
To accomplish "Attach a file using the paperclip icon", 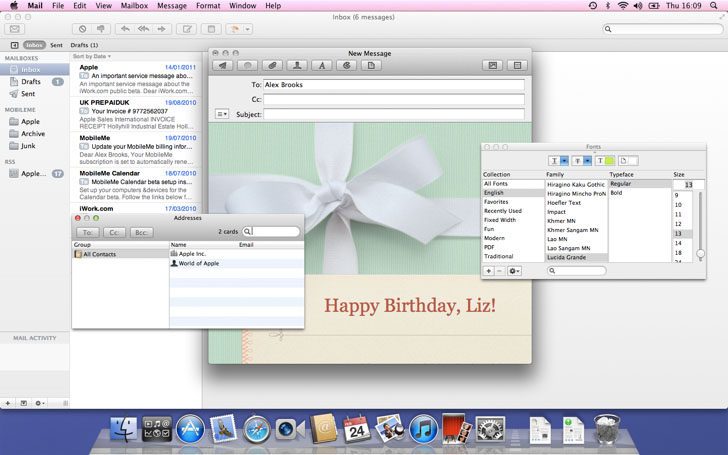I will click(272, 65).
